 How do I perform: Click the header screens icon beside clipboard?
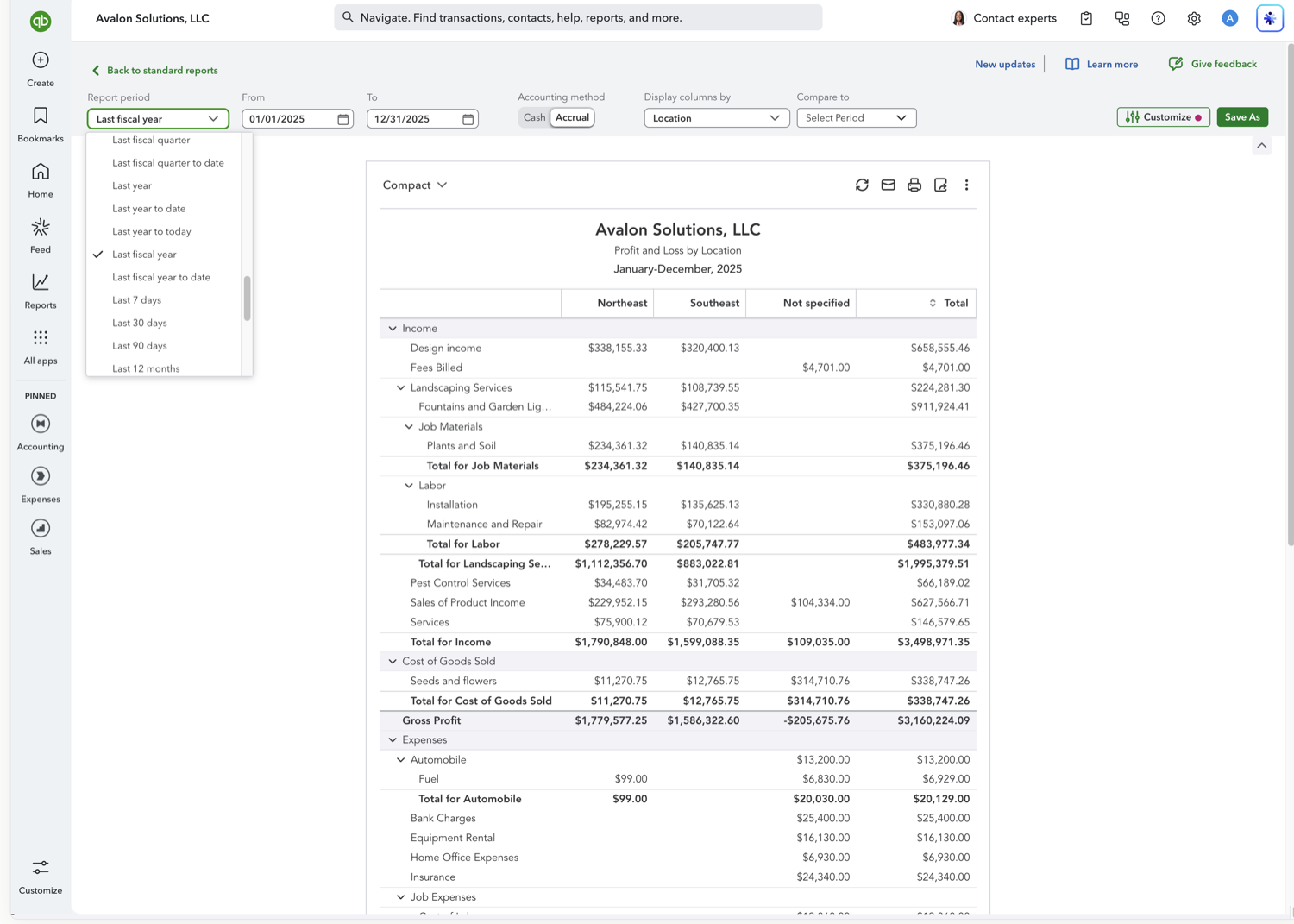[1122, 18]
